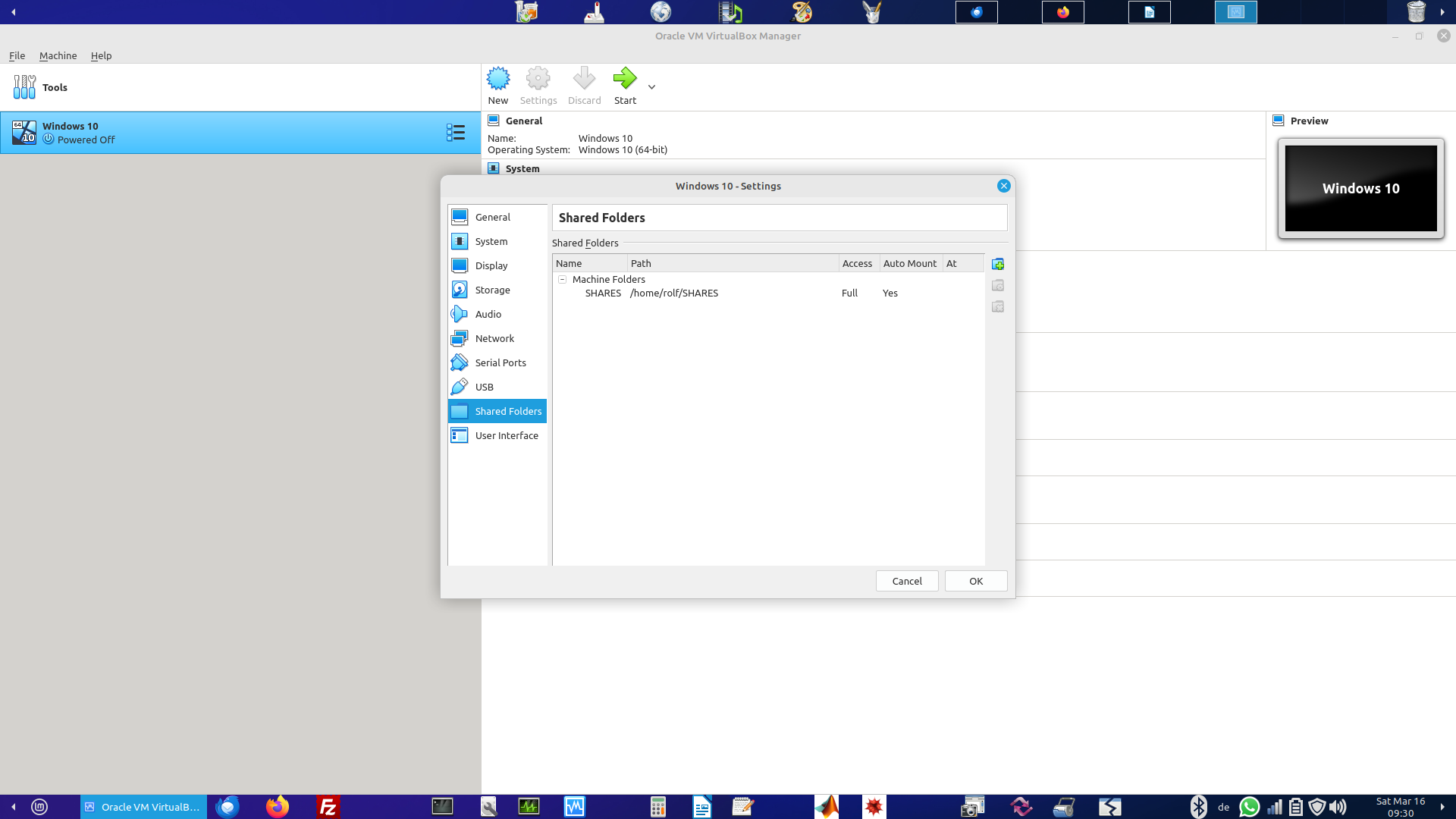Open the Storage settings category
Screen dimensions: 1456x819
coord(497,290)
